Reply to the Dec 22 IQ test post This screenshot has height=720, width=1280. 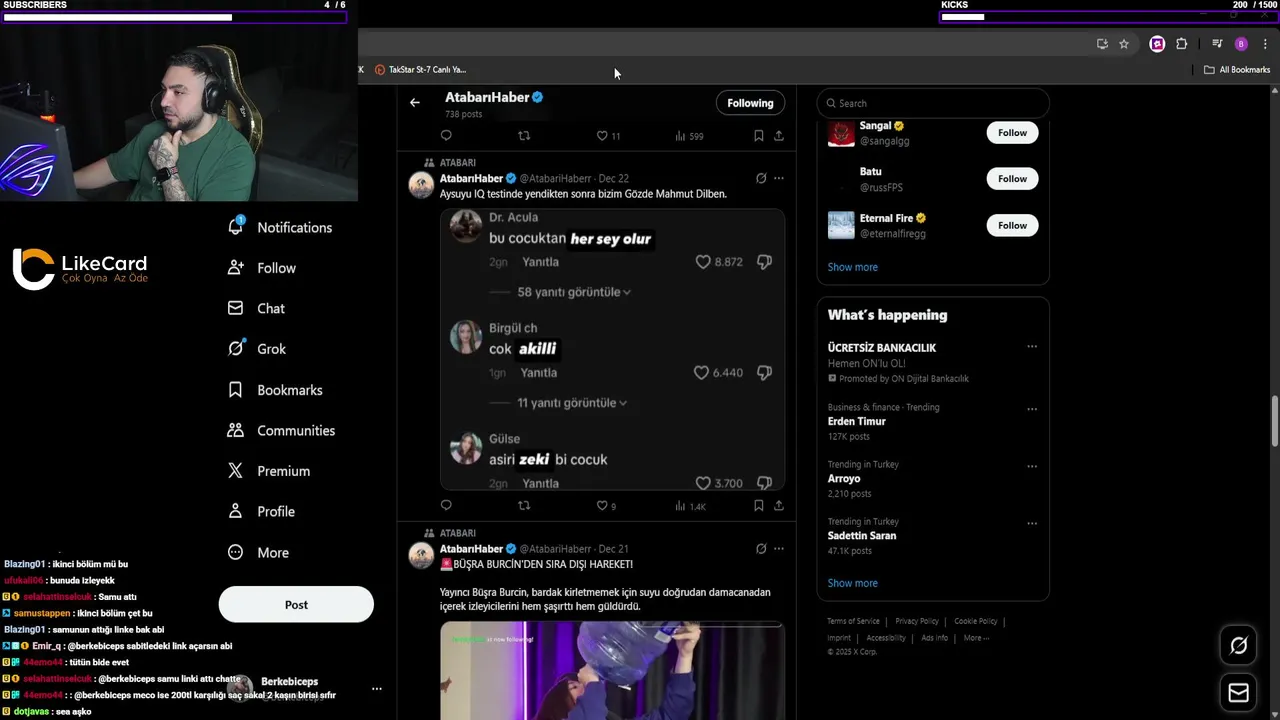coord(446,506)
